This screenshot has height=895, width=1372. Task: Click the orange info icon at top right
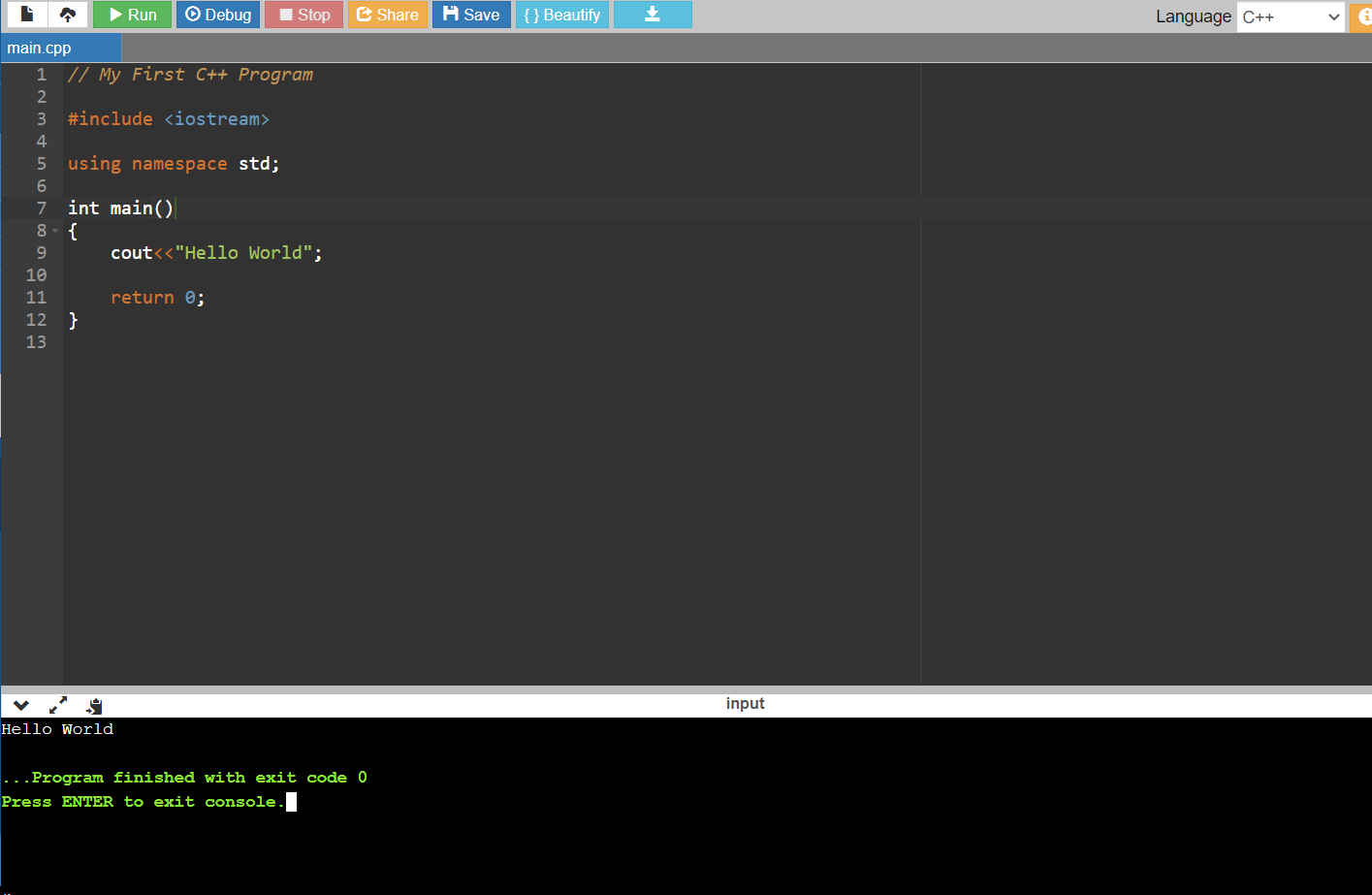tap(1362, 16)
